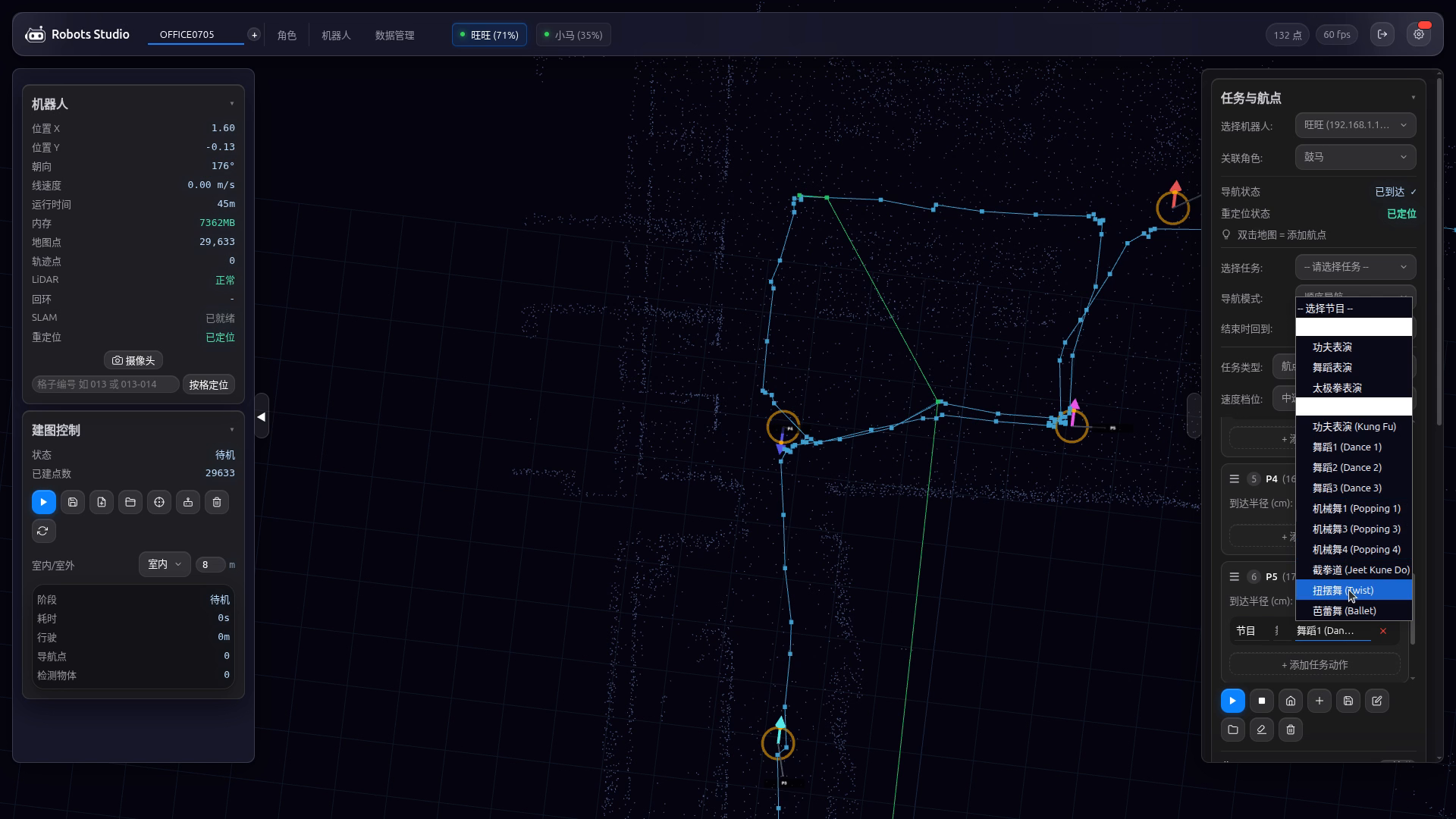Choose 截拳道 (Jeet Kune Do) option
Image resolution: width=1456 pixels, height=819 pixels.
pyautogui.click(x=1354, y=570)
